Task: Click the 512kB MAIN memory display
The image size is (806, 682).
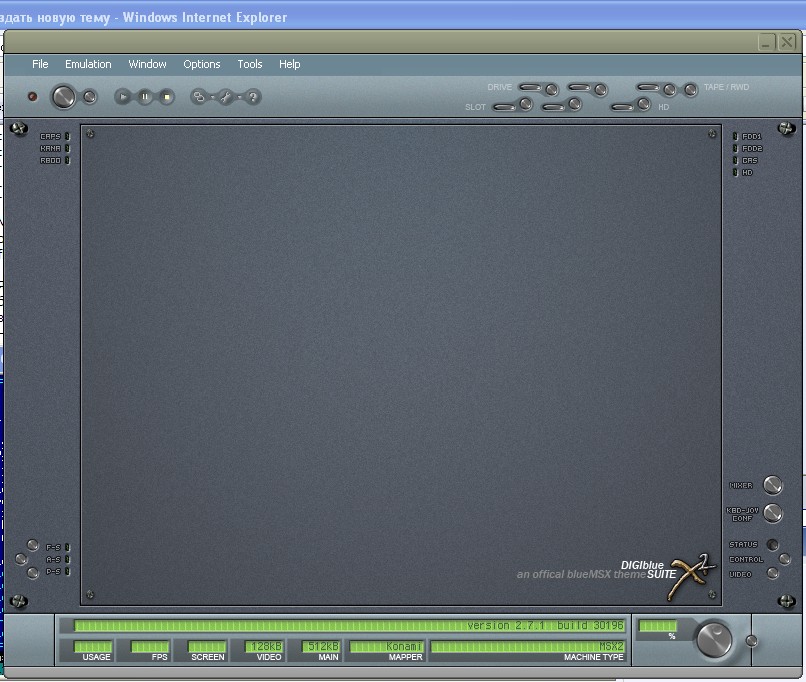Action: [x=320, y=647]
